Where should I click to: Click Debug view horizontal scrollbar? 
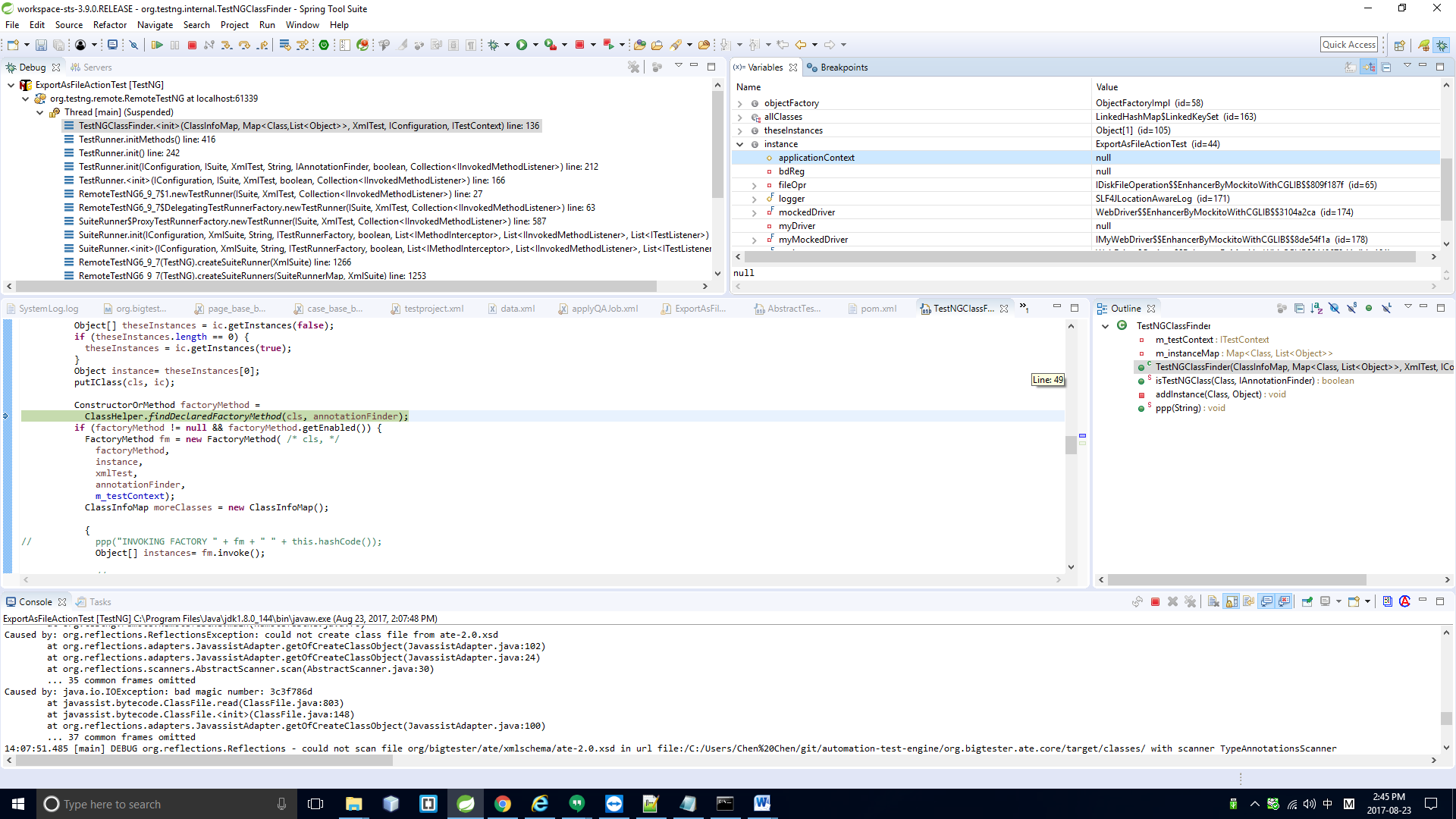335,287
